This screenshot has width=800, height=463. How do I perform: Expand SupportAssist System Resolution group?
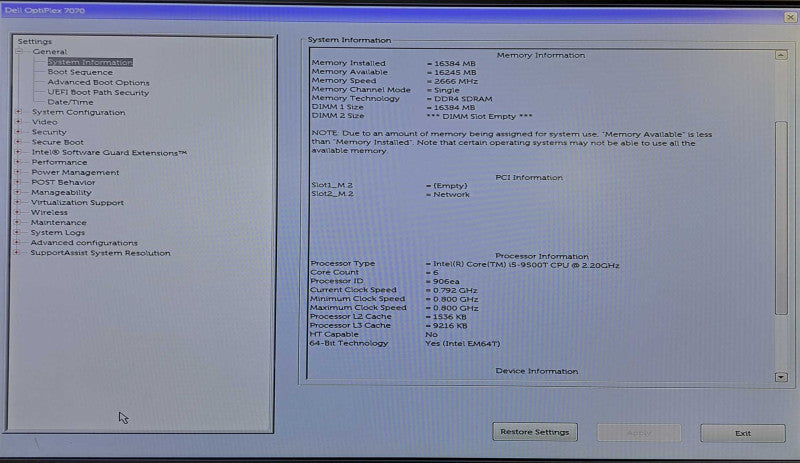(17, 253)
